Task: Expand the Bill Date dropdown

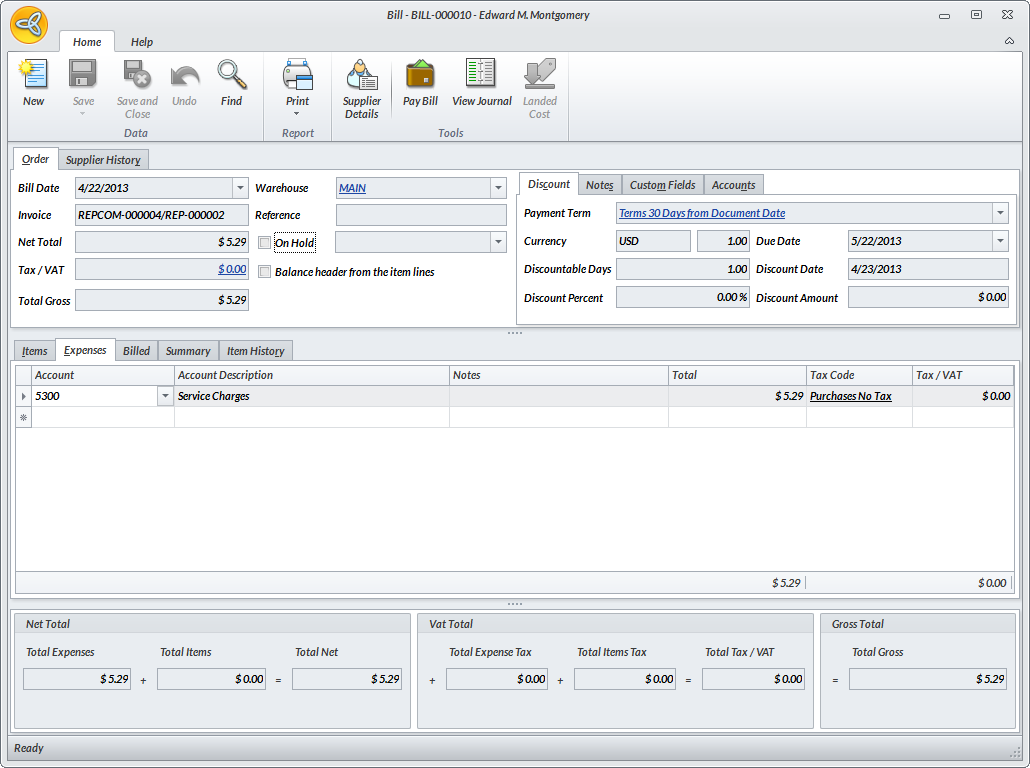Action: click(x=240, y=188)
